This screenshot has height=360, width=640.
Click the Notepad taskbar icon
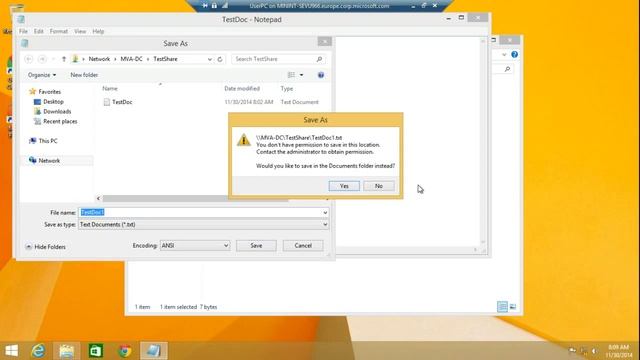(x=153, y=351)
